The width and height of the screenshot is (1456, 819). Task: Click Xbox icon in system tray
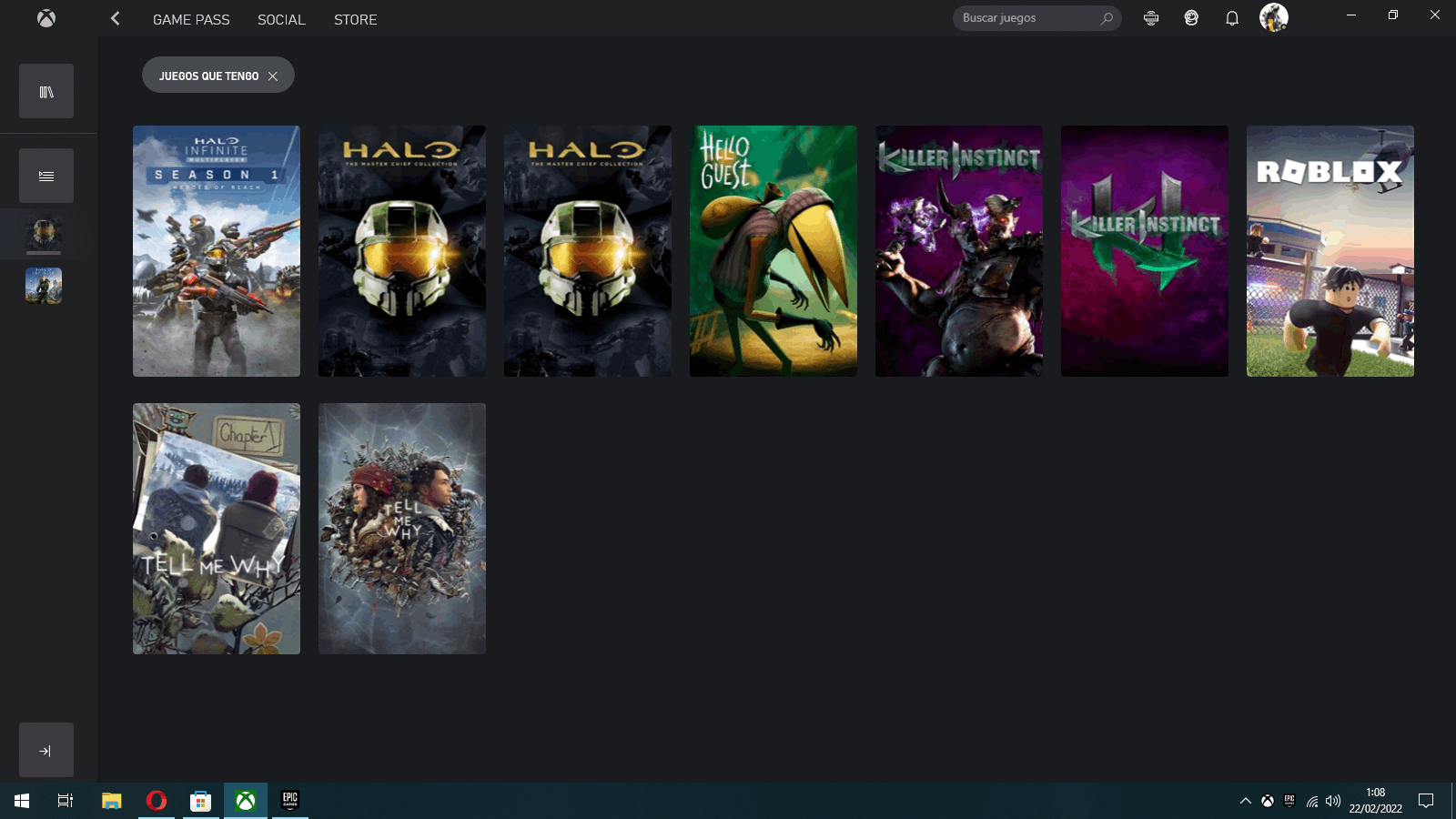pos(1267,801)
